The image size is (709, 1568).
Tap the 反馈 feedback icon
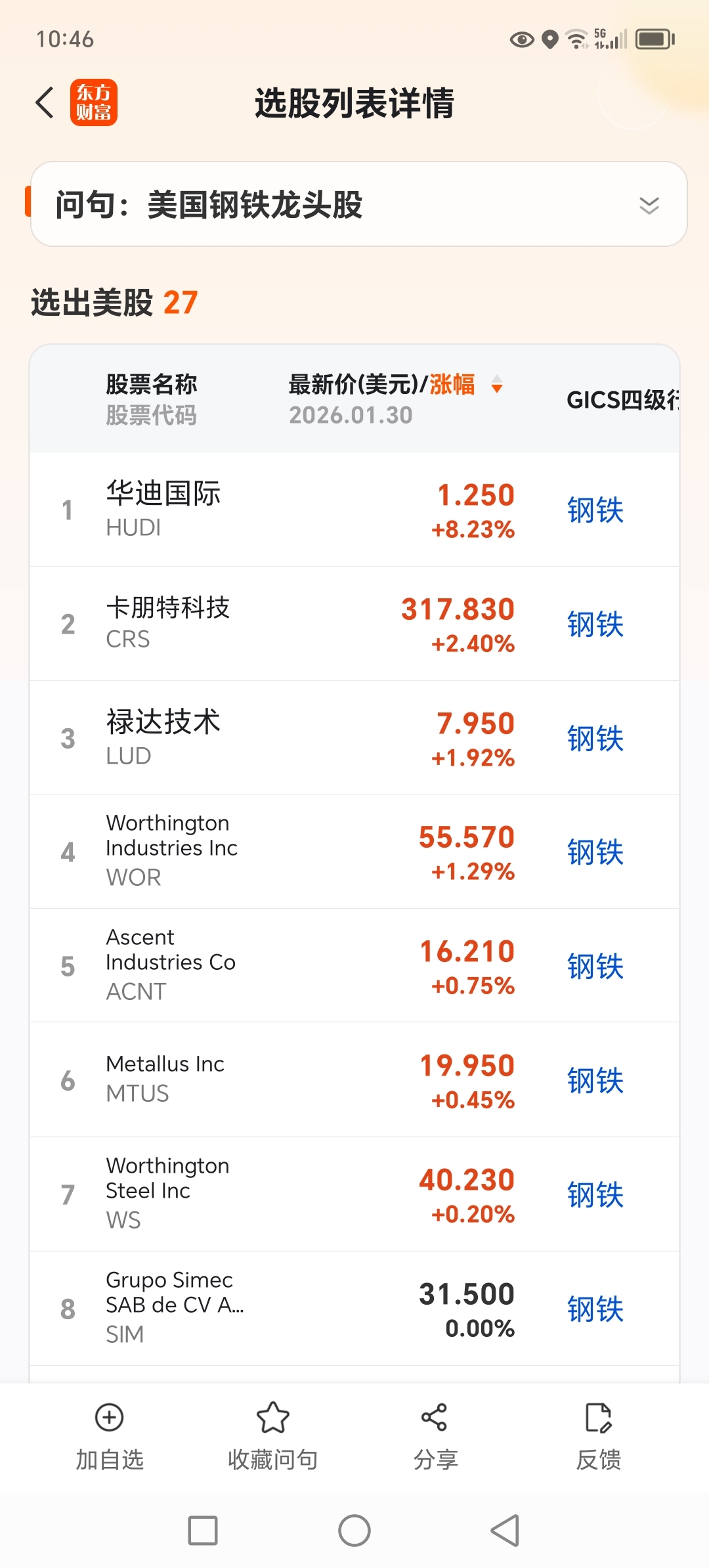pos(598,1418)
